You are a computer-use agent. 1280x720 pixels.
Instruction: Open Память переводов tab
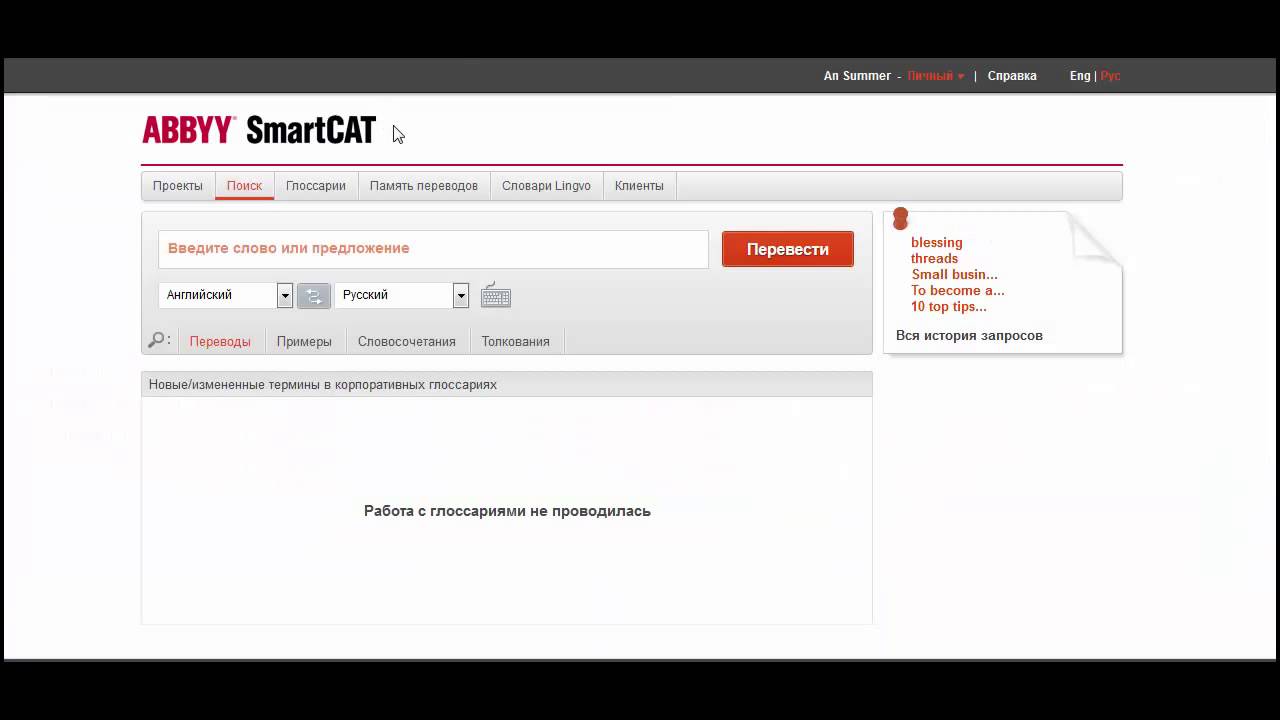pyautogui.click(x=424, y=186)
